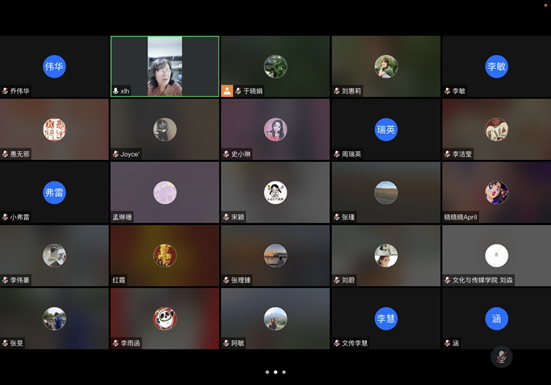Image resolution: width=551 pixels, height=385 pixels.
Task: Click the name label 史小琳
Action: pyautogui.click(x=241, y=154)
